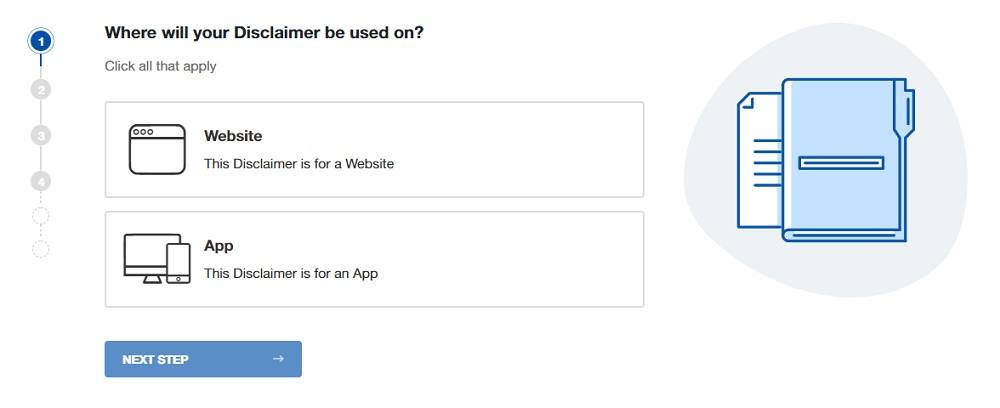Click the 'Click all that apply' hint text
The image size is (1000, 408).
tap(161, 66)
